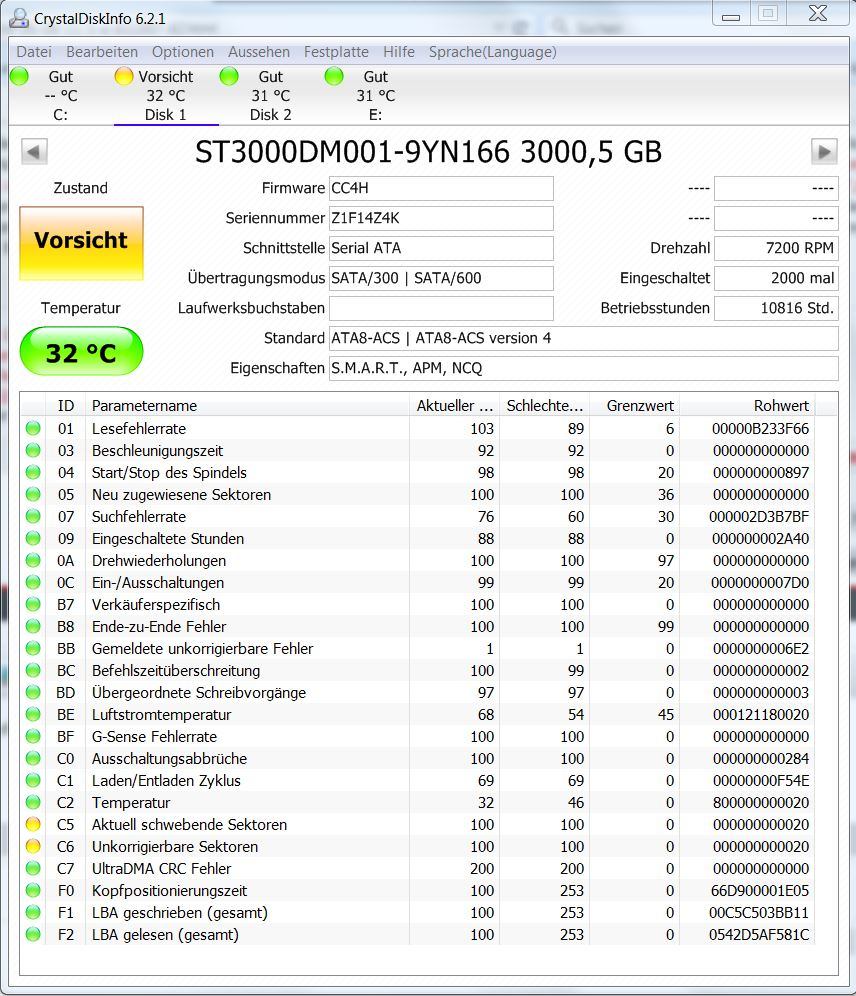Viewport: 856px width, 996px height.
Task: Click the yellow icon of Unkorrigierbare Sektoren
Action: 33,847
